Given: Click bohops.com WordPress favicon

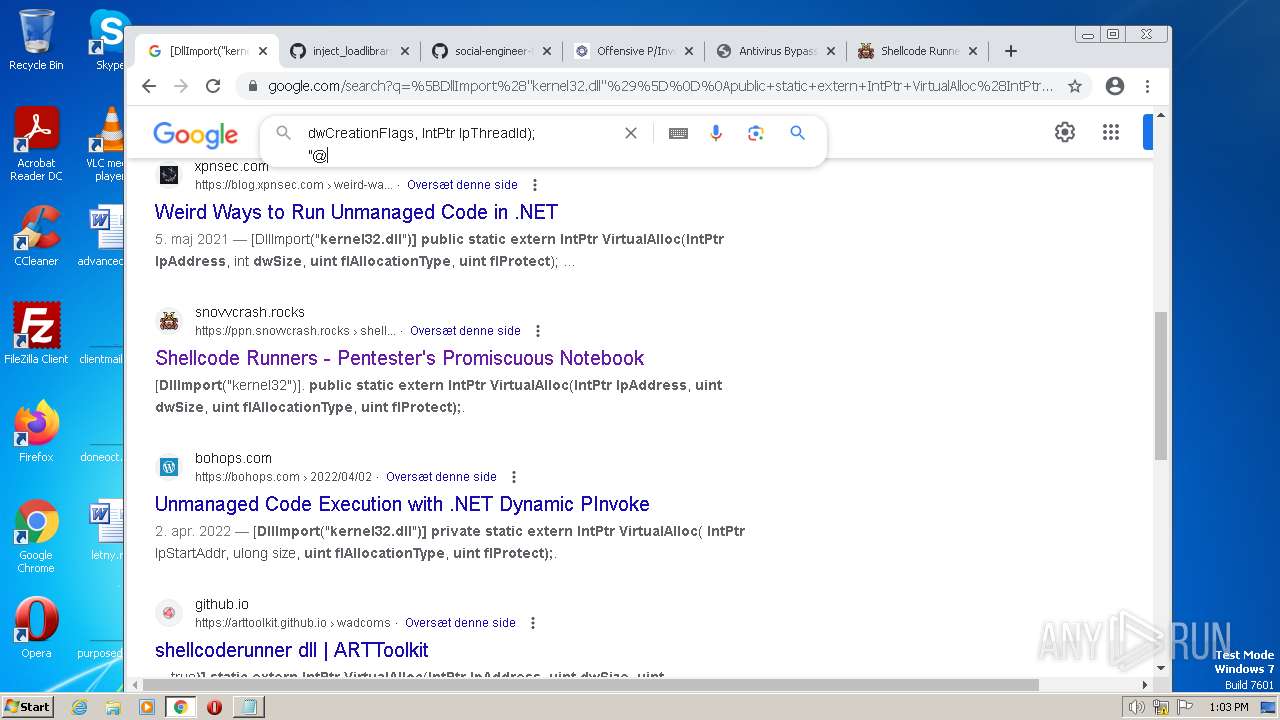Looking at the screenshot, I should pos(169,467).
